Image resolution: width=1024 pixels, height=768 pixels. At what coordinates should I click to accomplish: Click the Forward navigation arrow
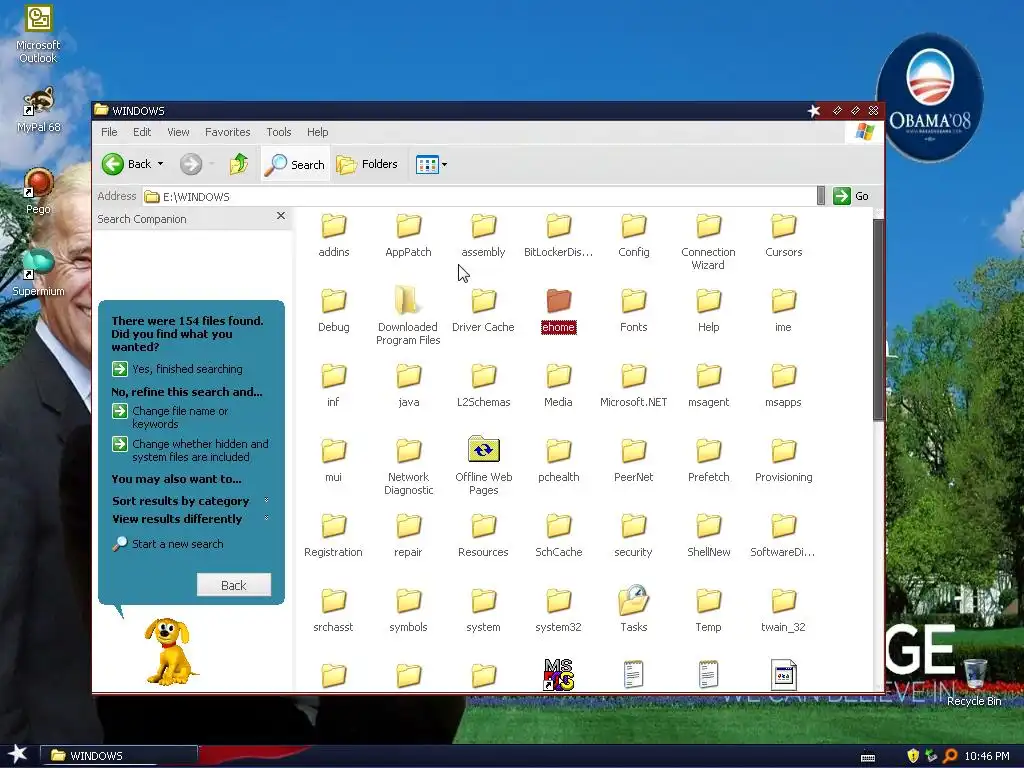coord(191,164)
